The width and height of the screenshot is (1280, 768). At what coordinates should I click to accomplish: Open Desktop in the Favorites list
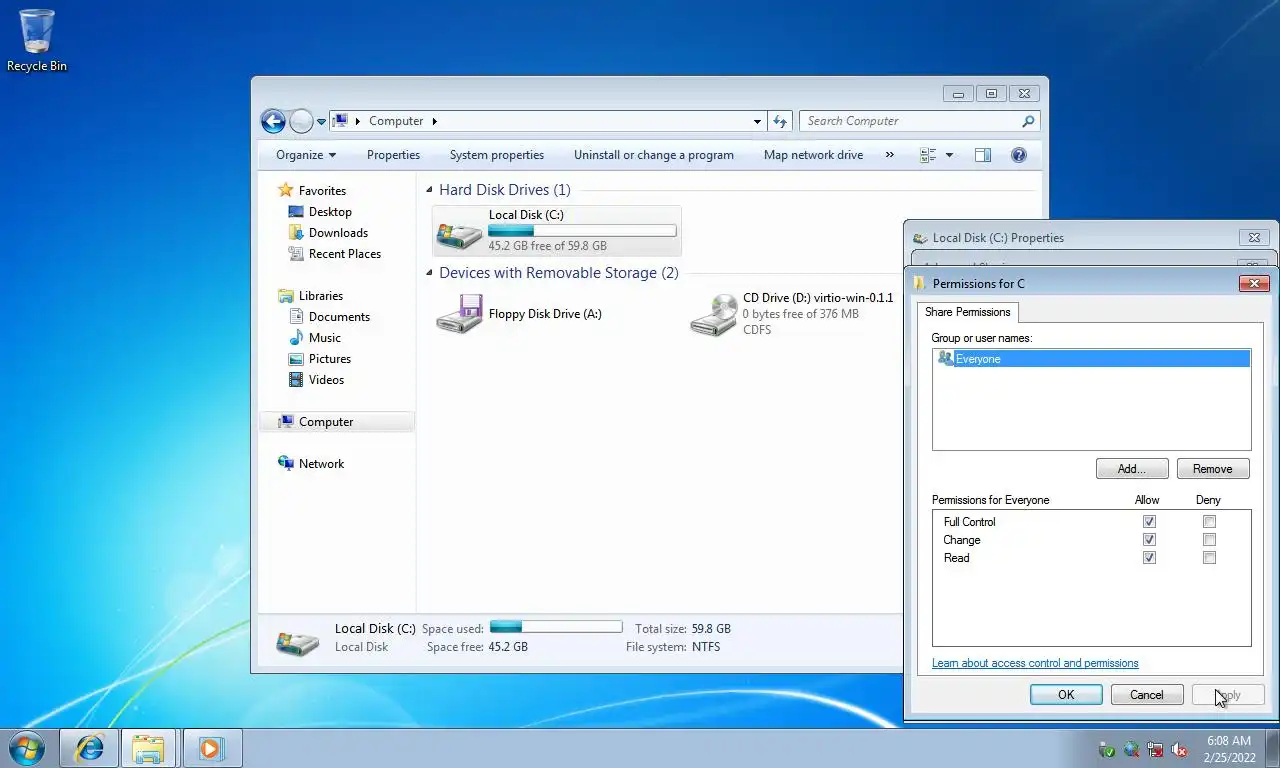(330, 212)
